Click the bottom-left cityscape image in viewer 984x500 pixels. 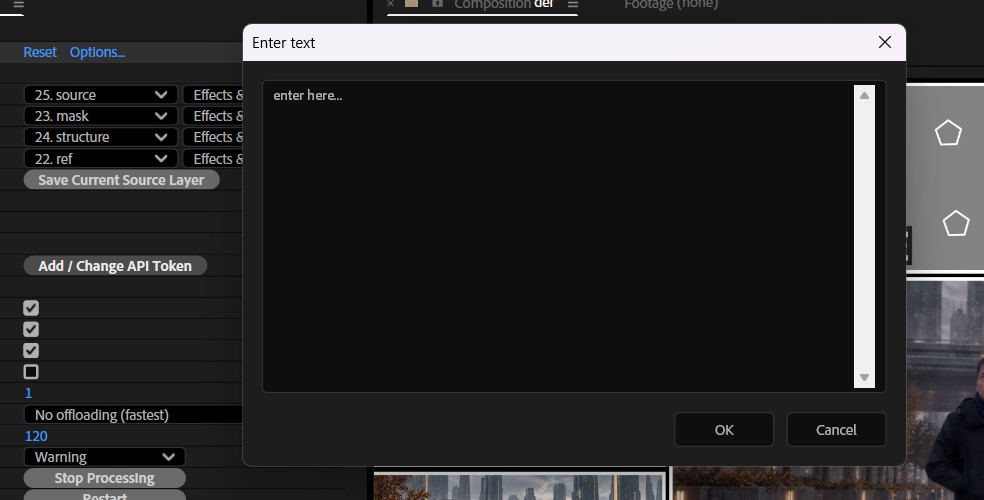tap(520, 487)
